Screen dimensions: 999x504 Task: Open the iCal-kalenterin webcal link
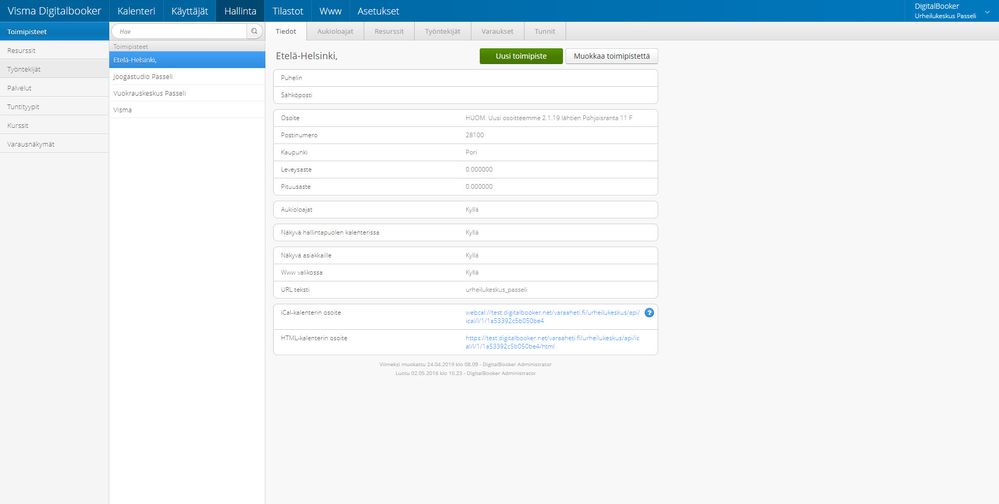tap(552, 317)
